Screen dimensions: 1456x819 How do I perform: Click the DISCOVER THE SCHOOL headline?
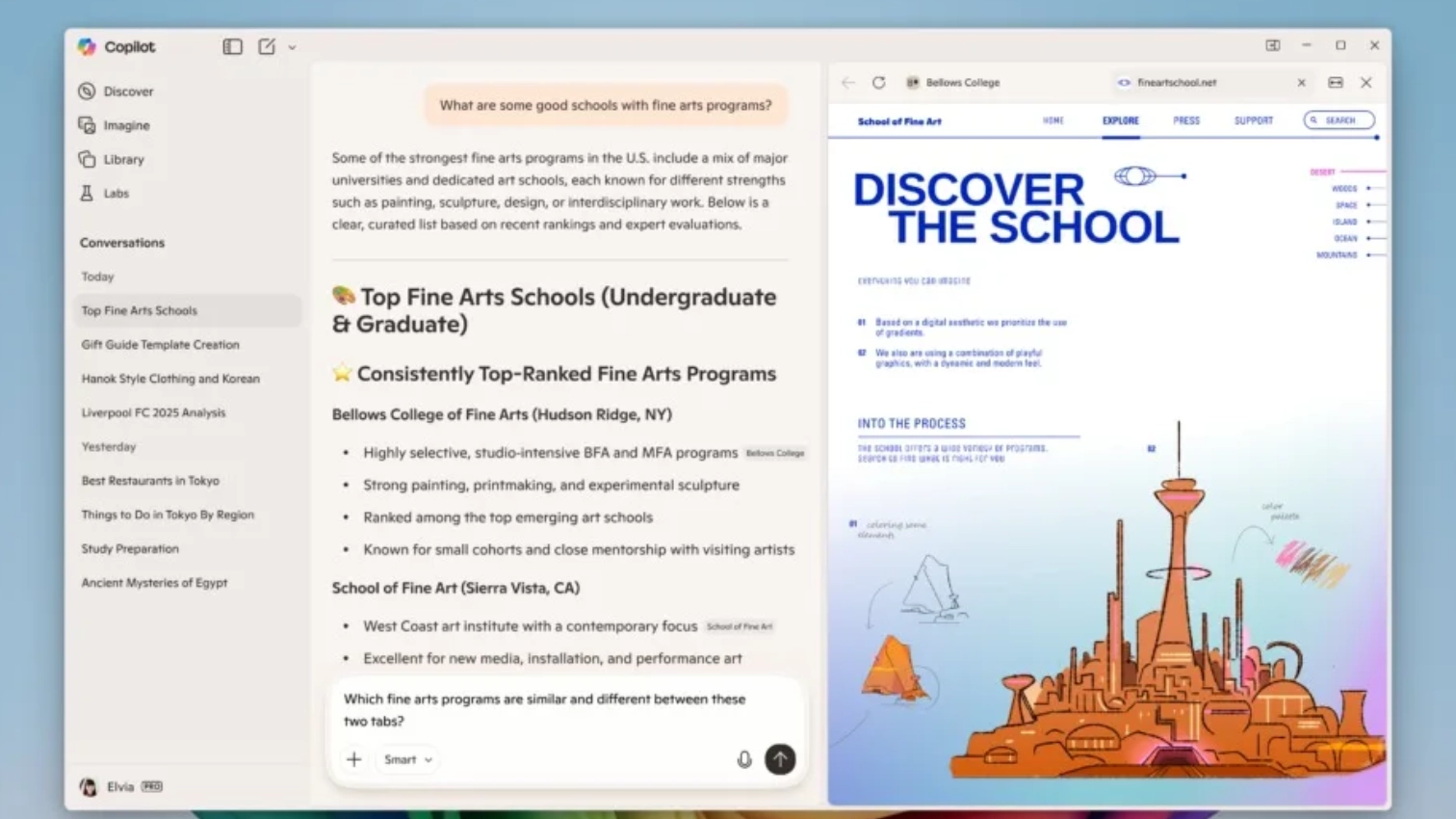pyautogui.click(x=1016, y=208)
